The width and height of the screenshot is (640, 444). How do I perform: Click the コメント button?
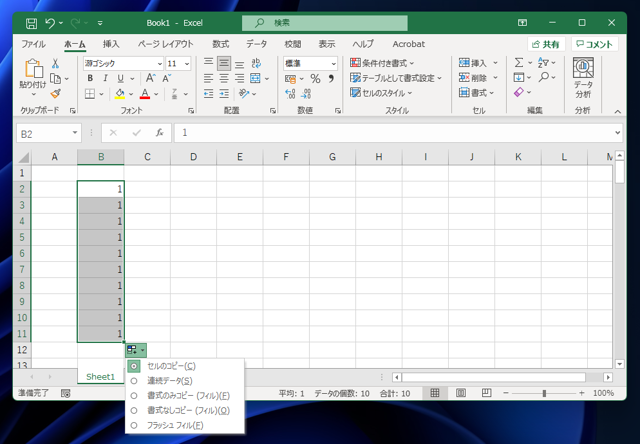point(595,44)
